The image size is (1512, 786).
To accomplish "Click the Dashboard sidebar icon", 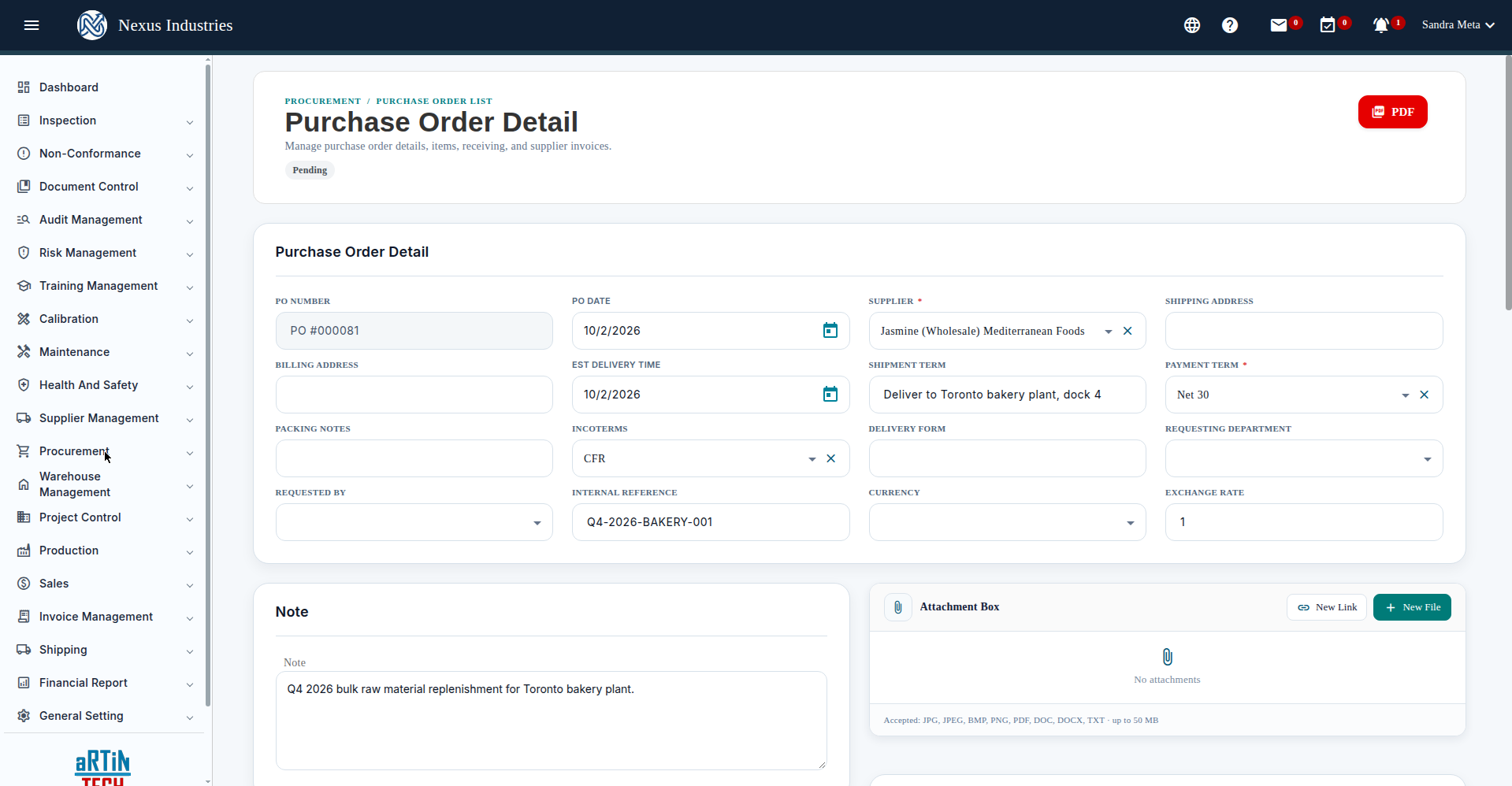I will click(24, 87).
